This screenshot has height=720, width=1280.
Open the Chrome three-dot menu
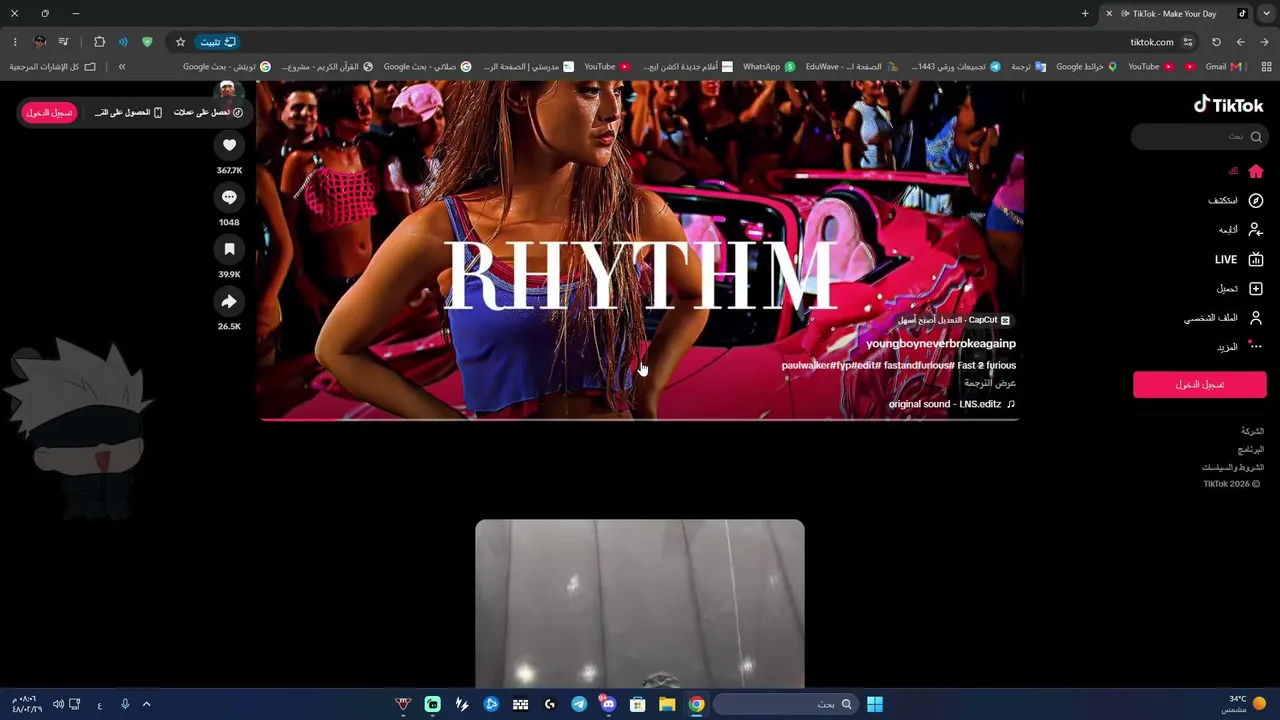15,42
